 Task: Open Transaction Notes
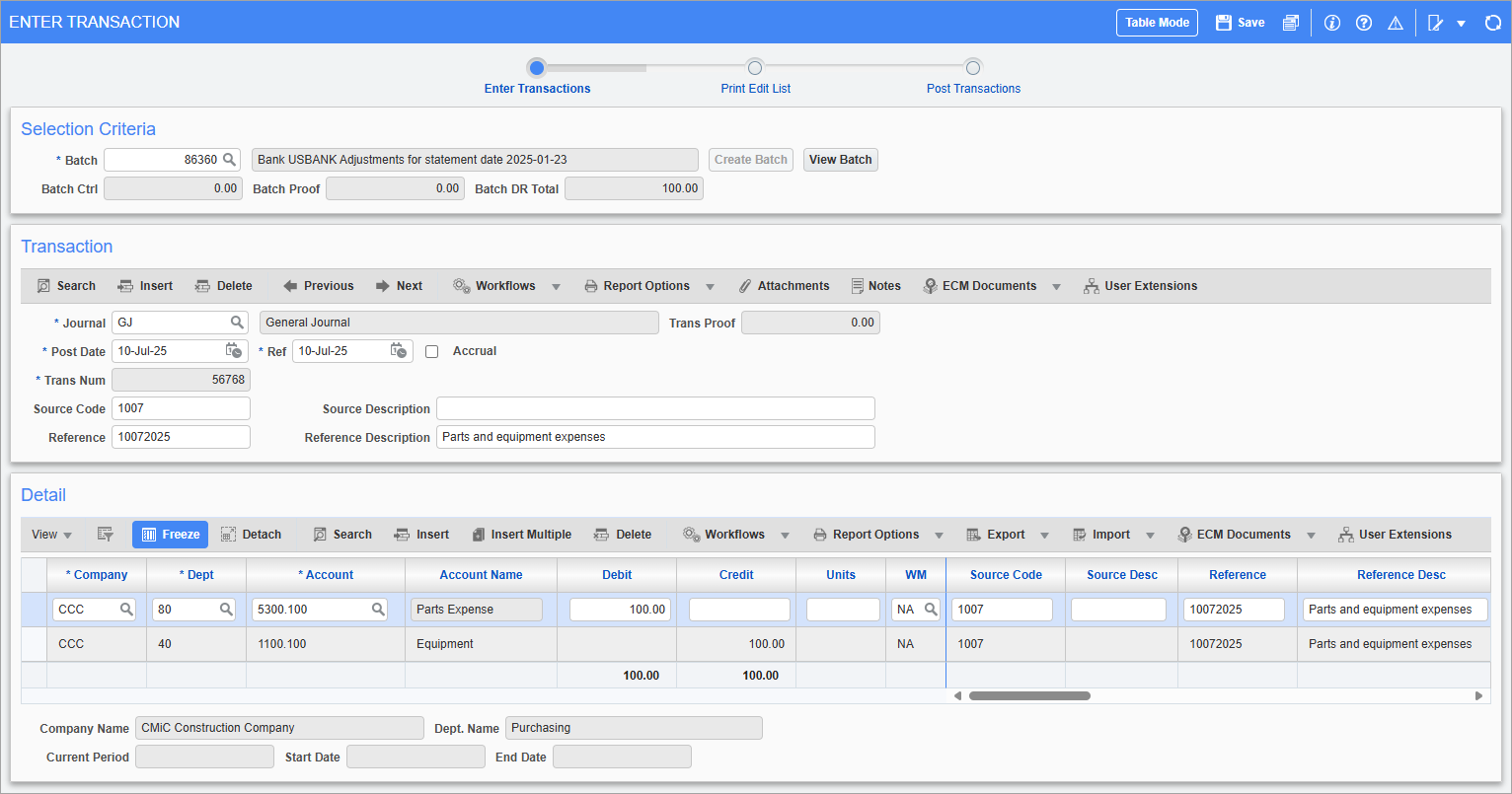pos(875,286)
